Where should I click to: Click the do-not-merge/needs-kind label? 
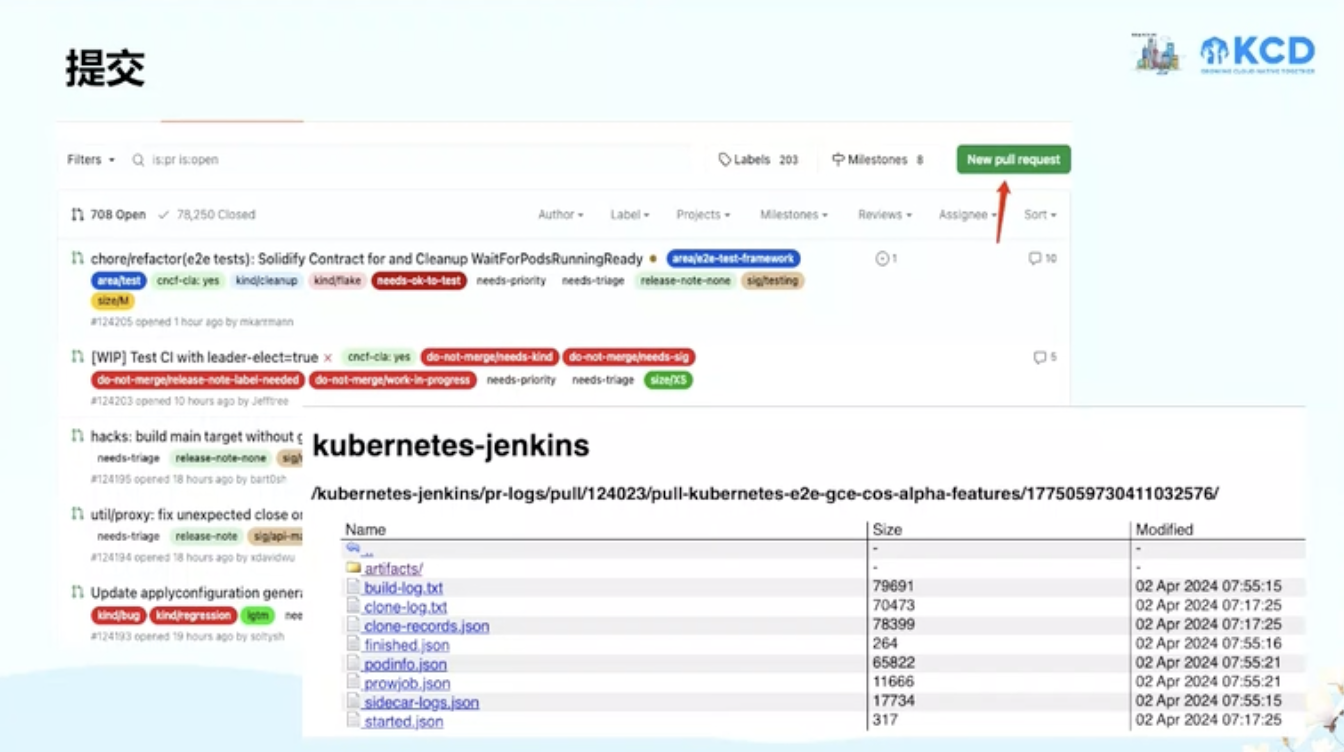(489, 357)
